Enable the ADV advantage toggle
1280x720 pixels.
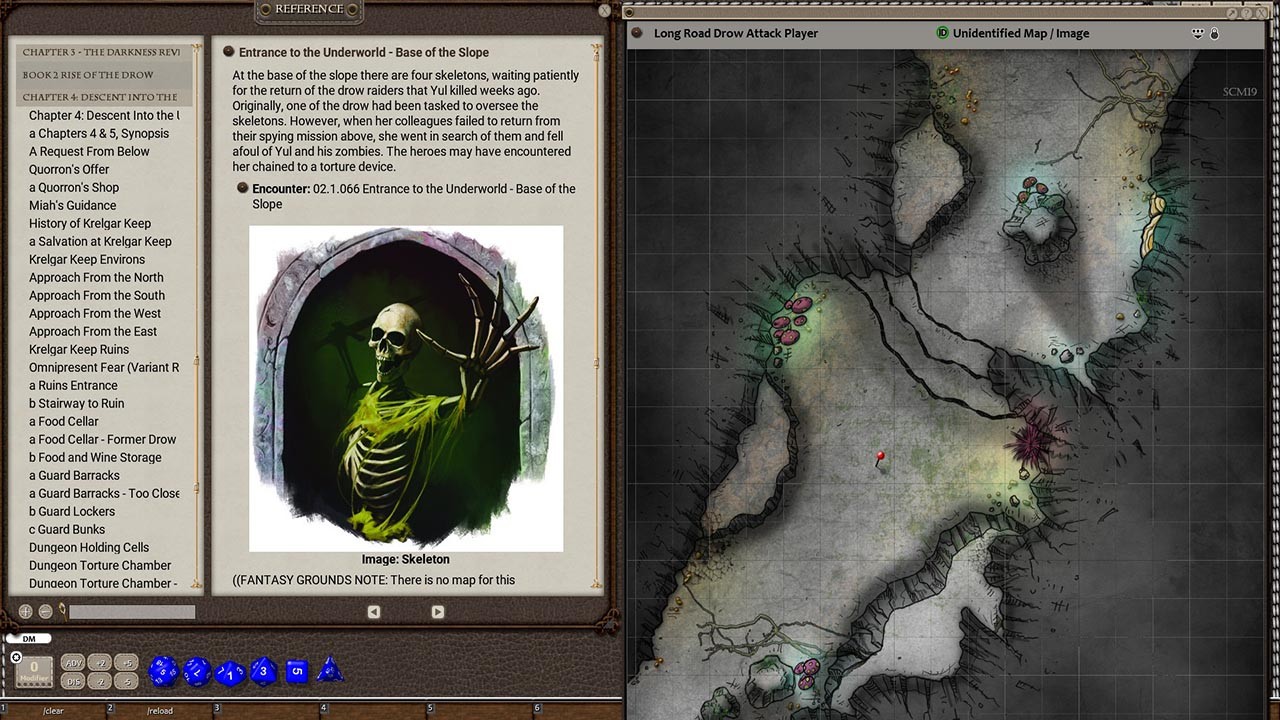[x=72, y=662]
